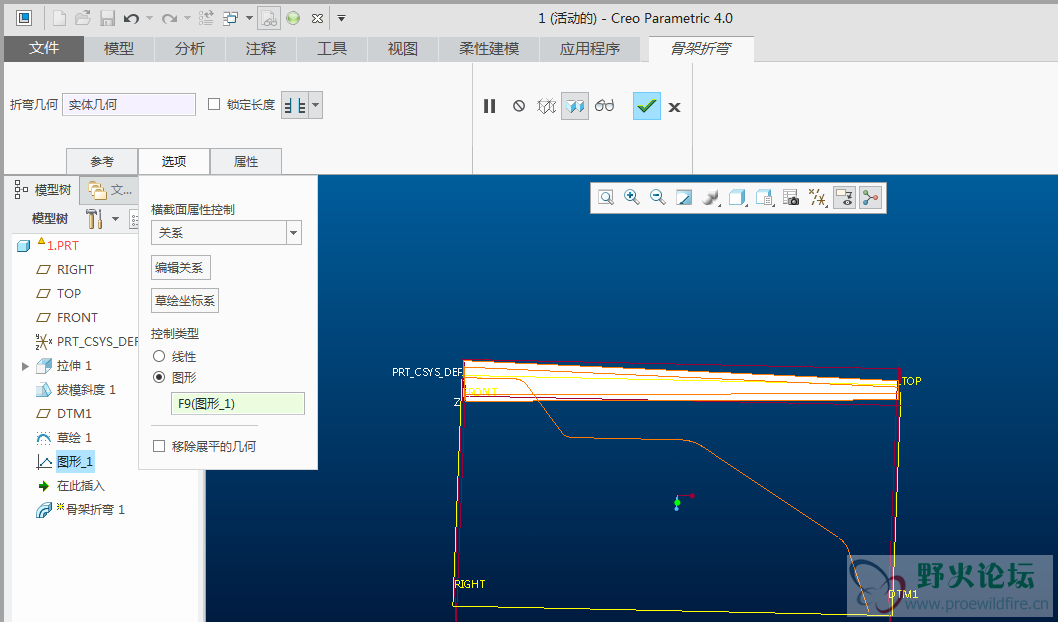The width and height of the screenshot is (1058, 622).
Task: Open the customize quick access toolbar dropdown
Action: (341, 18)
